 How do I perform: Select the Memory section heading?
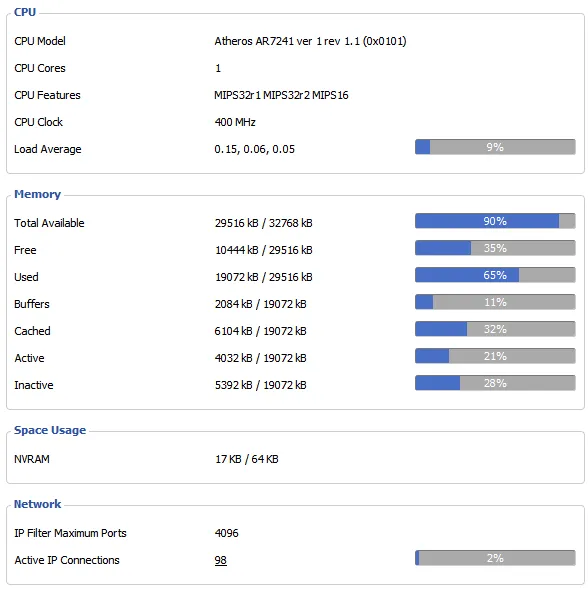click(37, 194)
